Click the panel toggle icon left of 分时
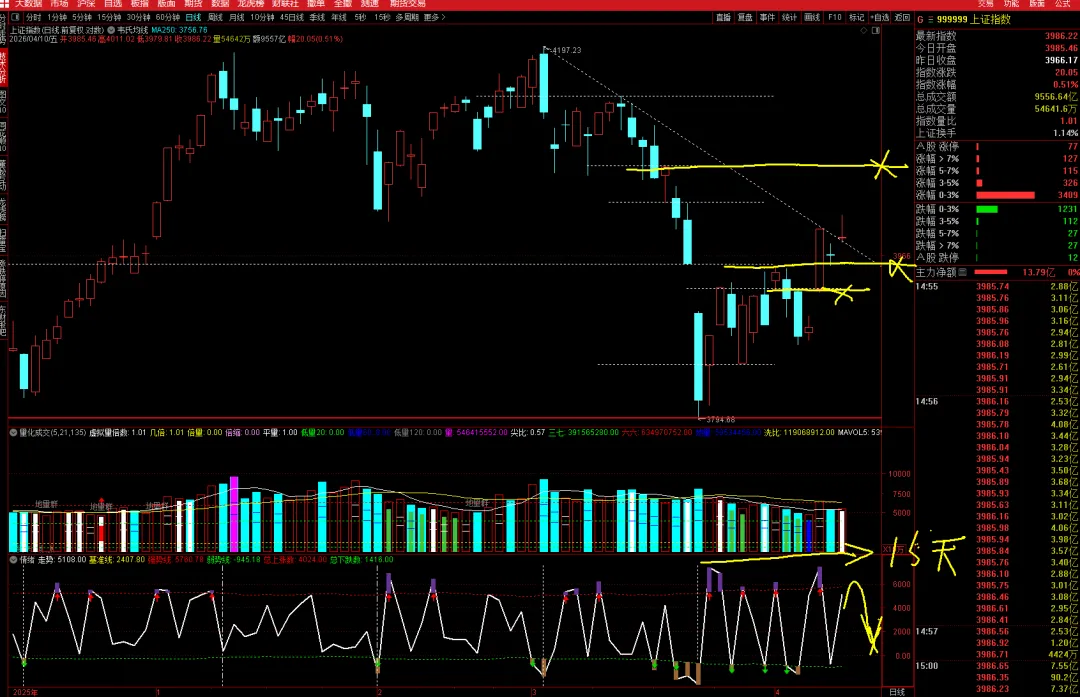 pos(16,17)
